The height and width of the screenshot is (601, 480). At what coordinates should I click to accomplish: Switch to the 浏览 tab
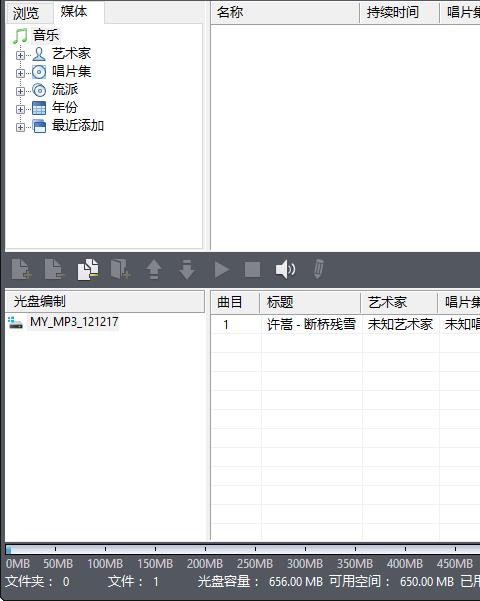click(x=26, y=13)
